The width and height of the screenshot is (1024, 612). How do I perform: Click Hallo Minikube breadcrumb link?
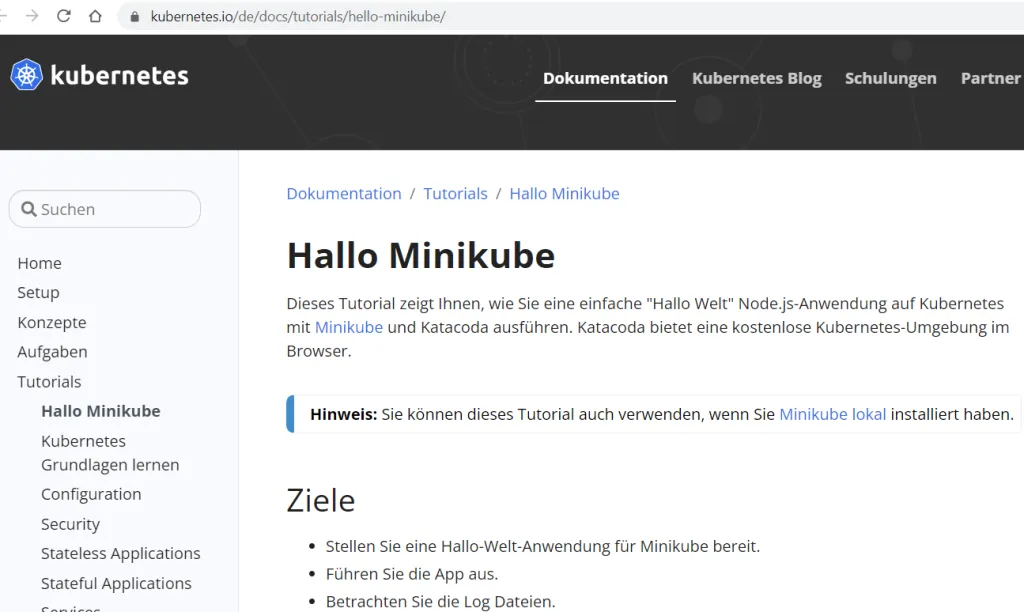pyautogui.click(x=564, y=194)
